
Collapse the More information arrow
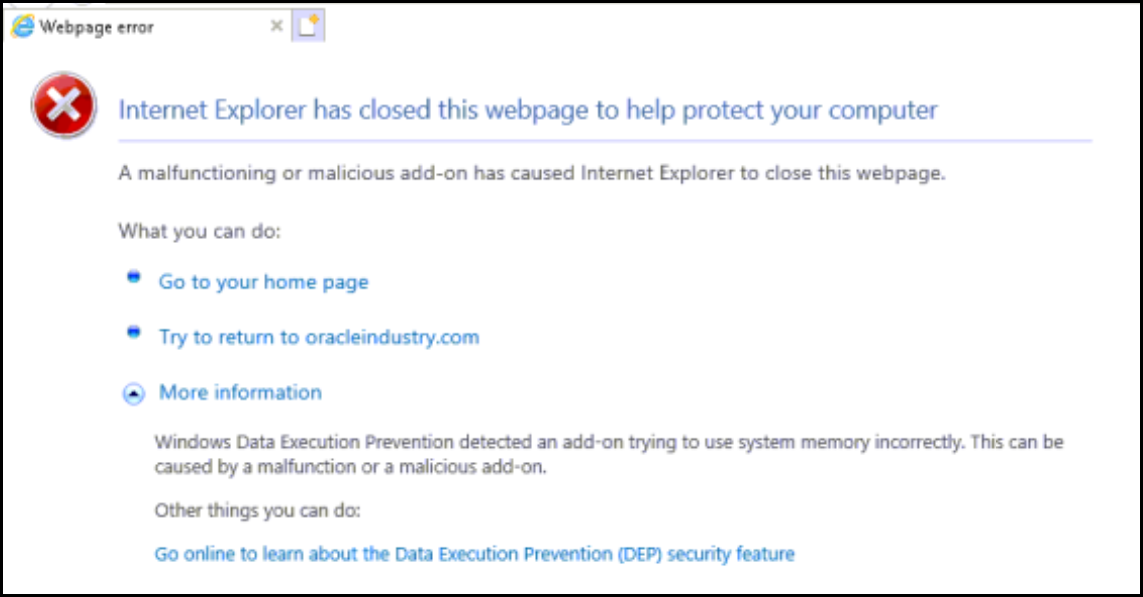point(133,394)
